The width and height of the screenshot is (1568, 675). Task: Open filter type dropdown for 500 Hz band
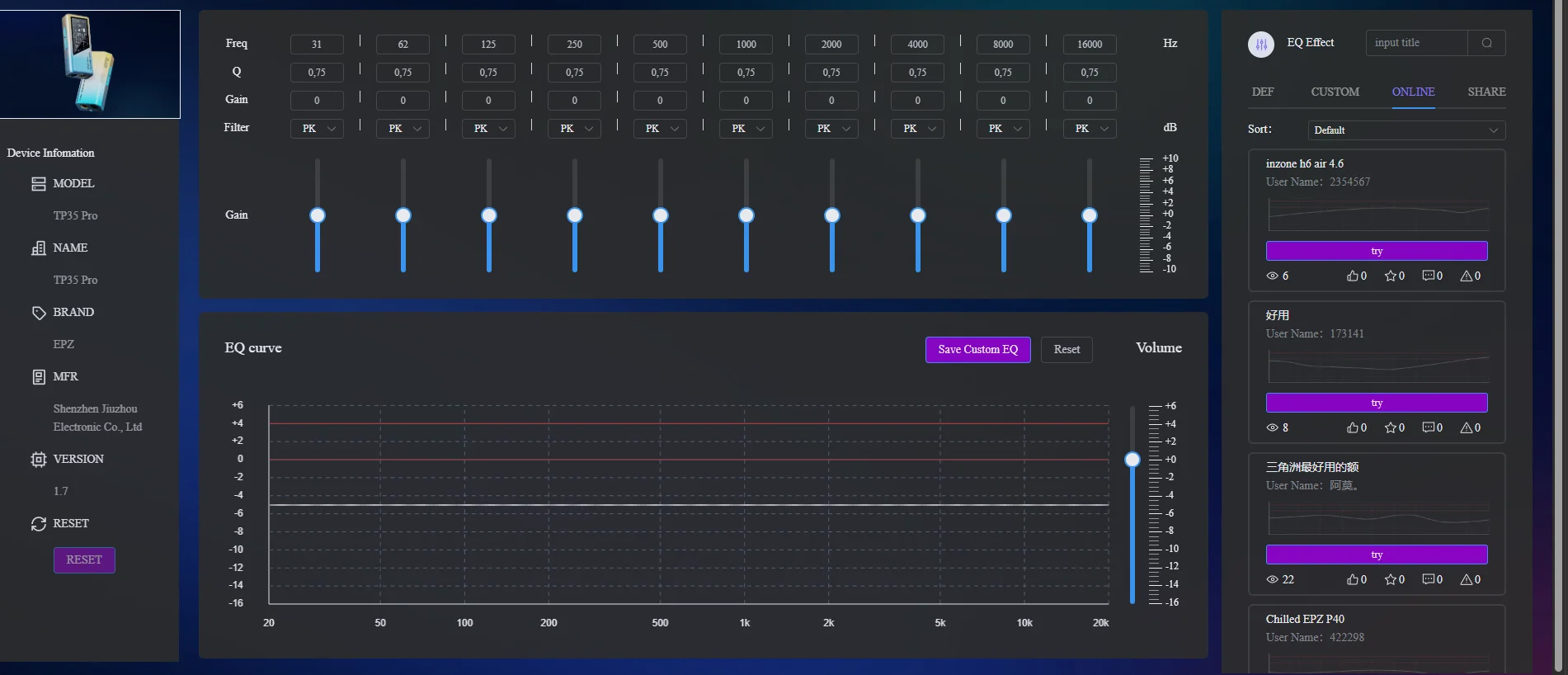point(660,129)
